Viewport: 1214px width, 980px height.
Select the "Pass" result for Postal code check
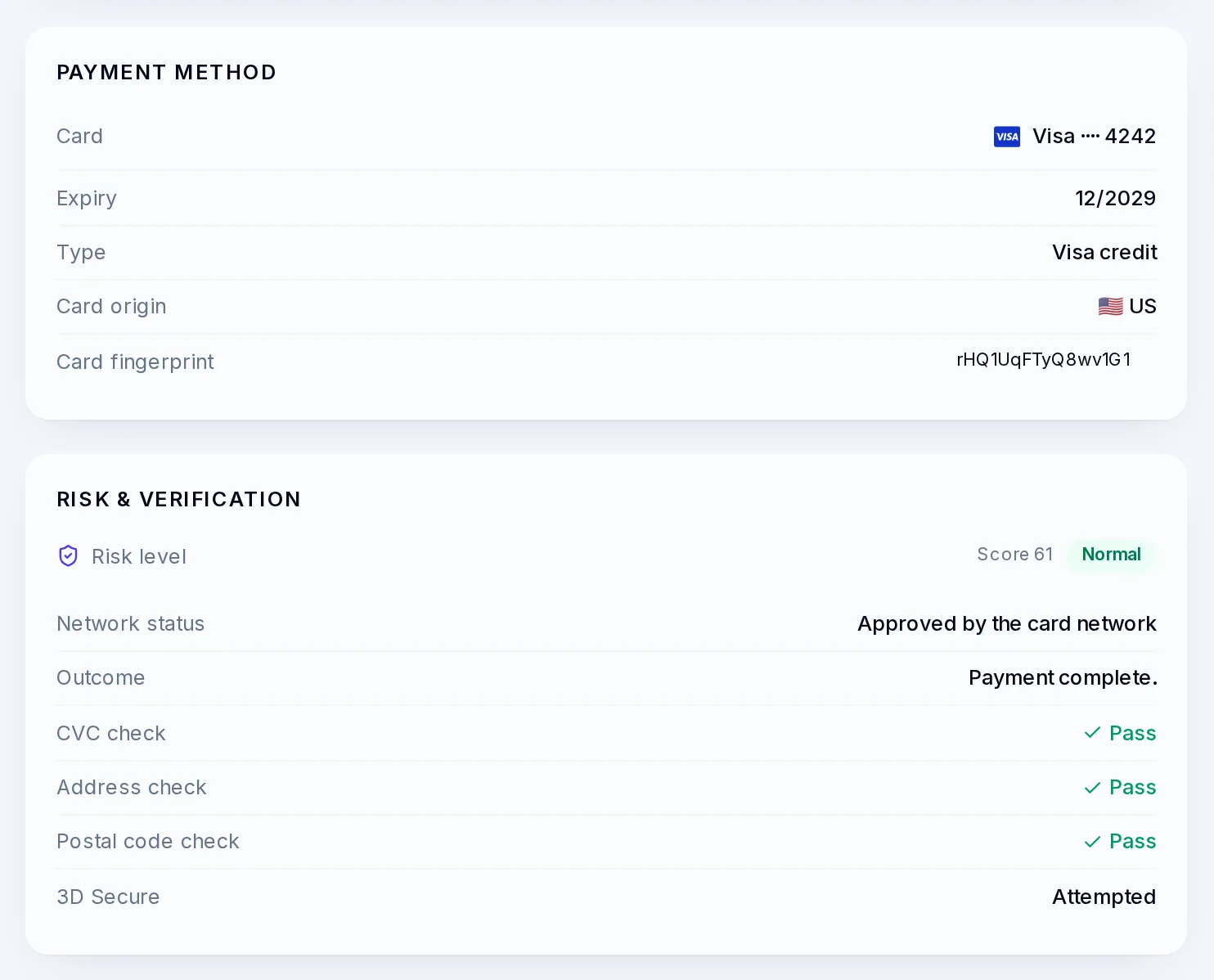click(x=1133, y=841)
